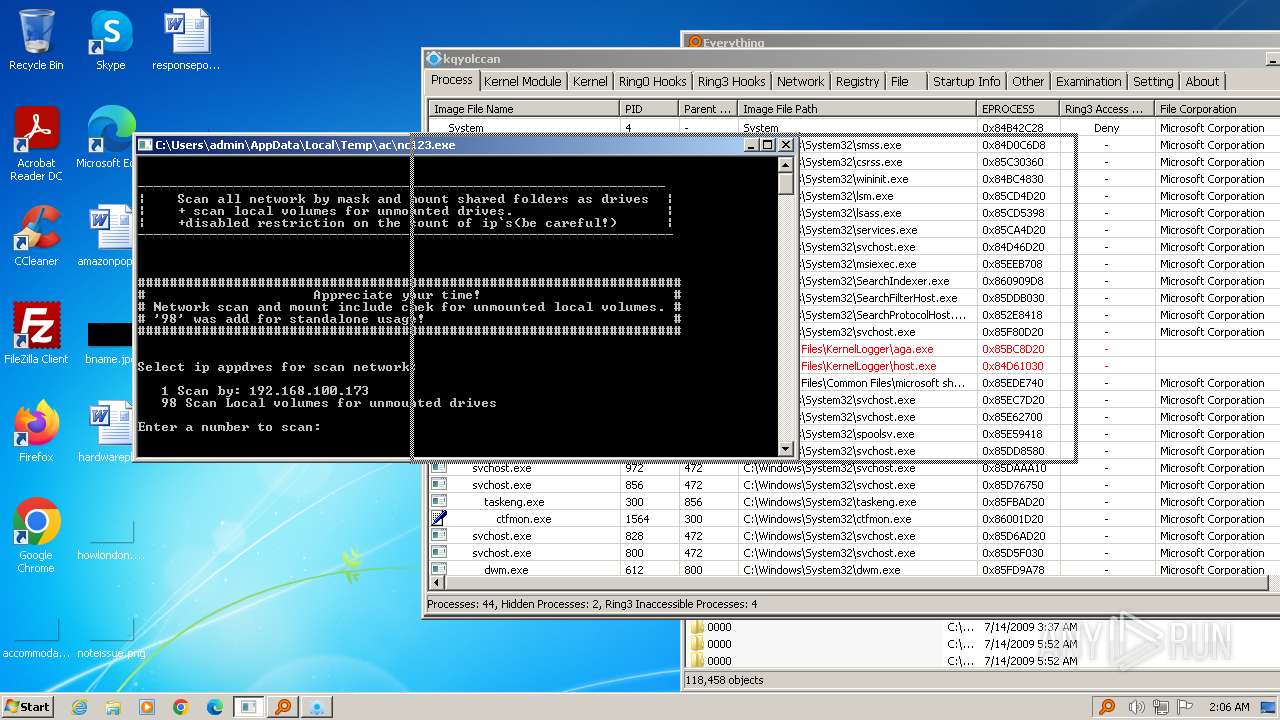The height and width of the screenshot is (720, 1280).
Task: Open the Startup Info tab
Action: [x=966, y=82]
